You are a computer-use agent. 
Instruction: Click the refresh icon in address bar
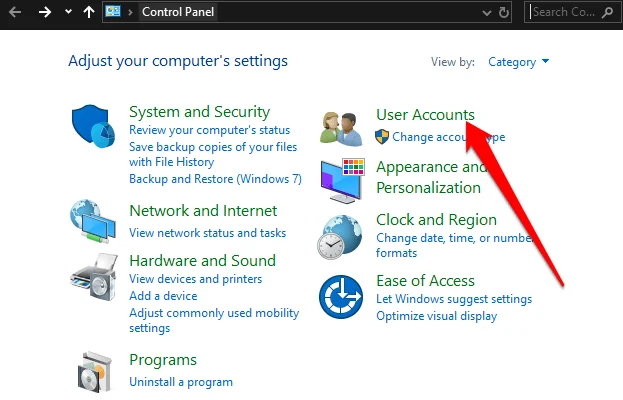pyautogui.click(x=504, y=12)
